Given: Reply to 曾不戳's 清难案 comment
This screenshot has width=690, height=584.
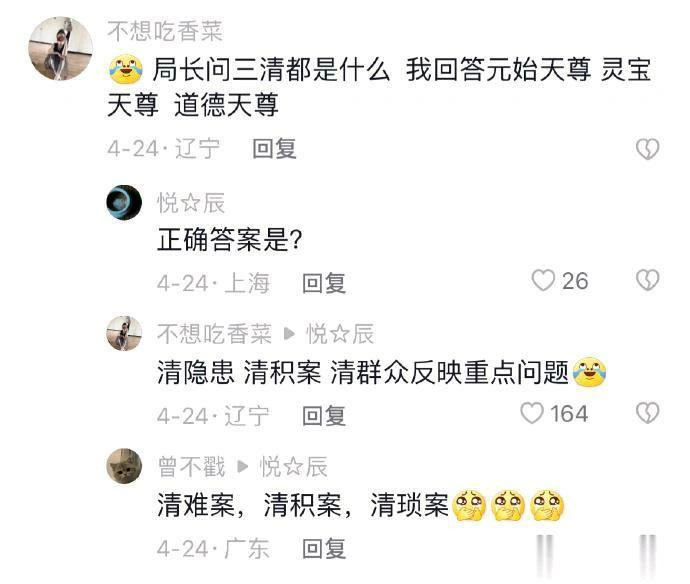Looking at the screenshot, I should click(324, 548).
